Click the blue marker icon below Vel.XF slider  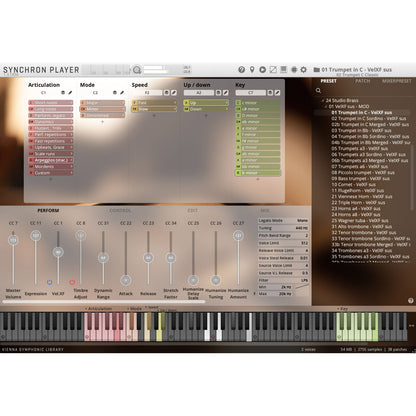[x=49, y=282]
